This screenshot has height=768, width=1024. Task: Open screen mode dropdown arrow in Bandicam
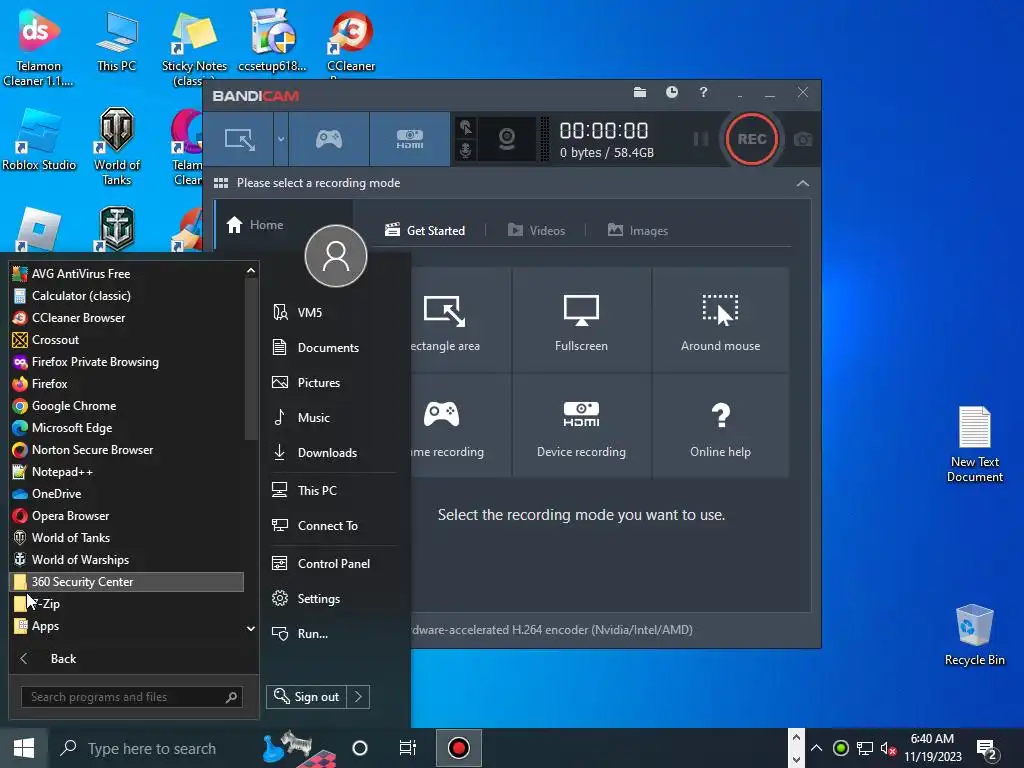click(281, 139)
